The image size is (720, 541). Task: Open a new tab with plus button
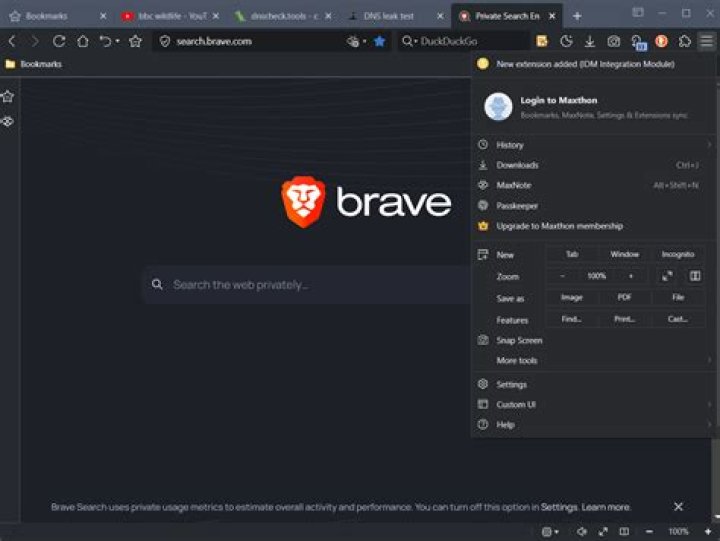pos(577,16)
